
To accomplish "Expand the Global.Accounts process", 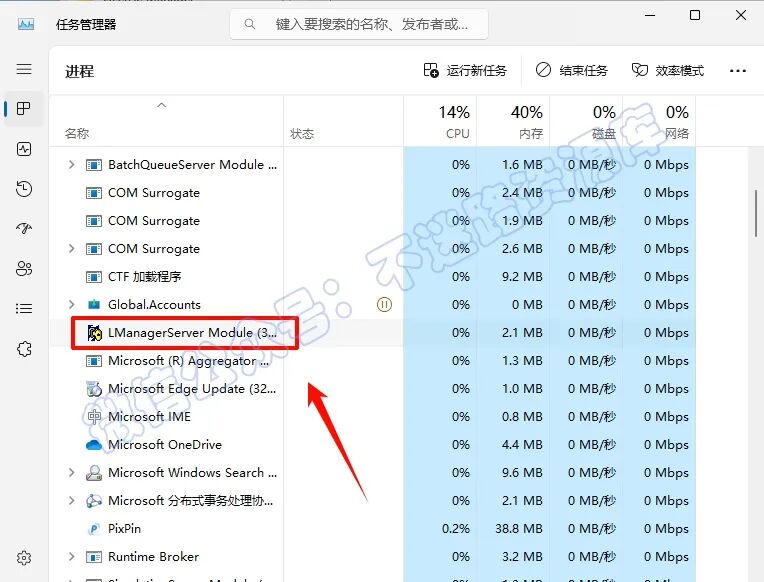I will click(72, 305).
